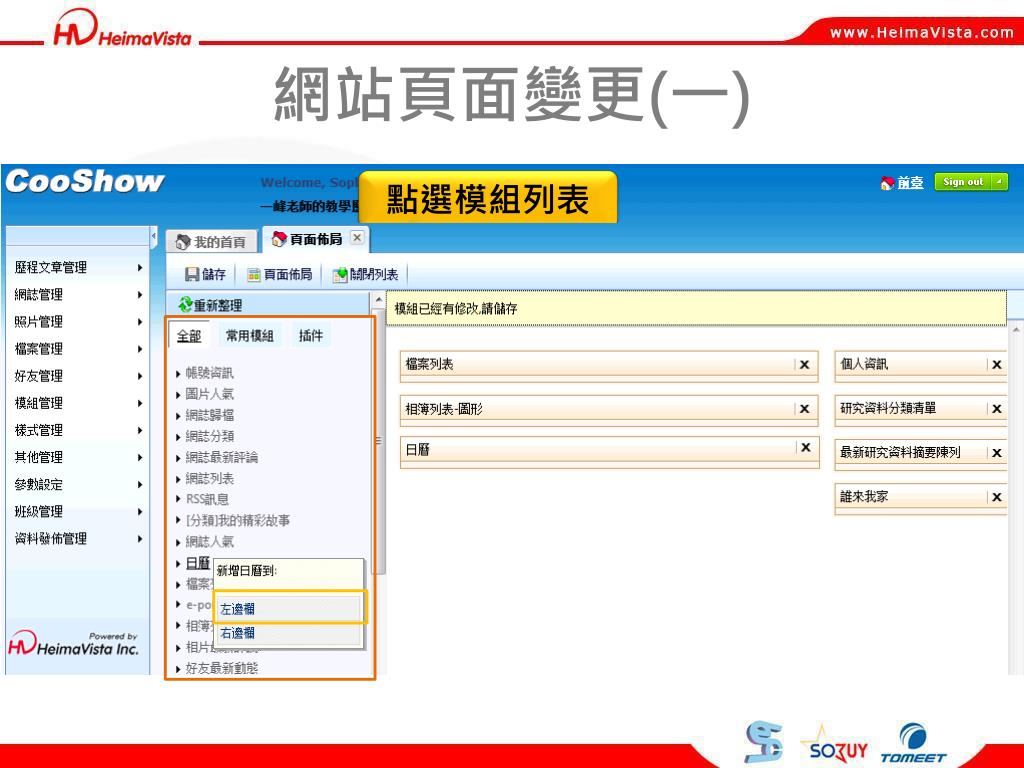Click HeimaVista Inc. powered-by logo
The image size is (1024, 768).
73,643
